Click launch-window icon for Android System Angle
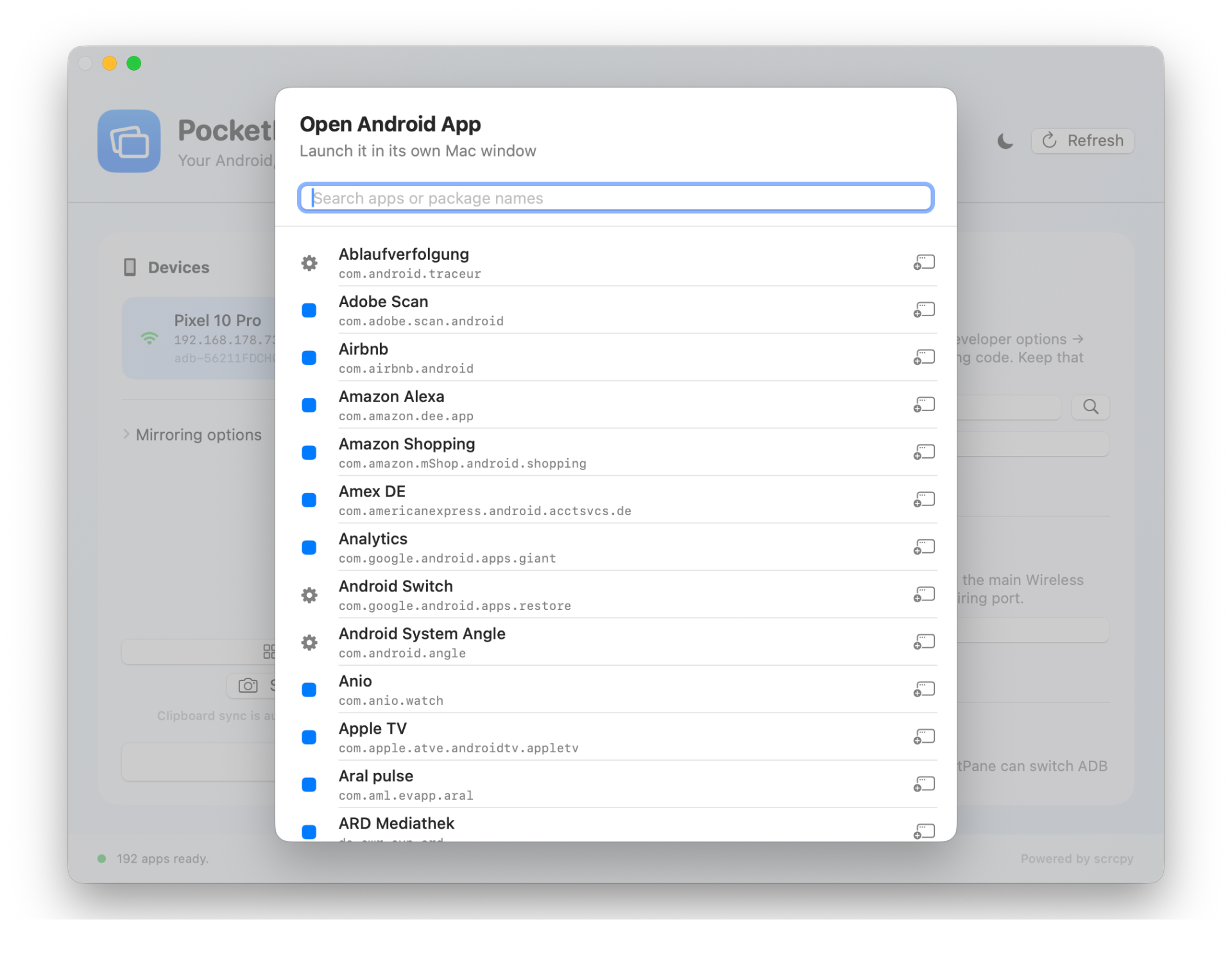1232x973 pixels. coord(924,642)
